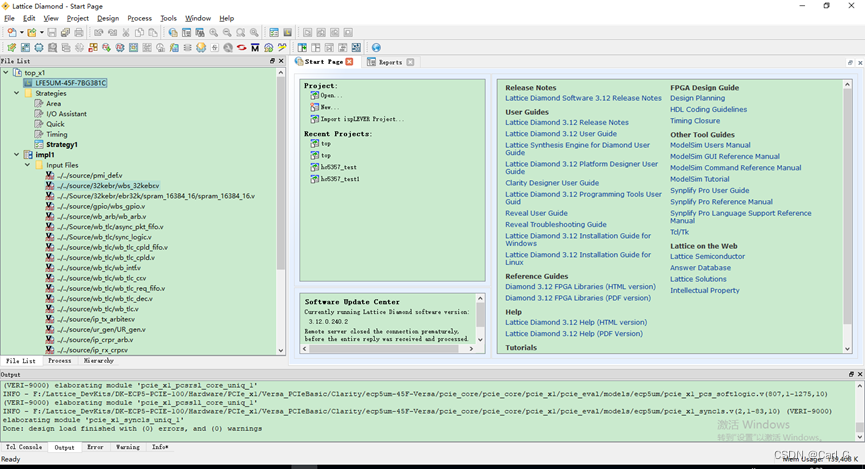Collapse the Input Files folder
This screenshot has width=865, height=469.
tap(28, 165)
